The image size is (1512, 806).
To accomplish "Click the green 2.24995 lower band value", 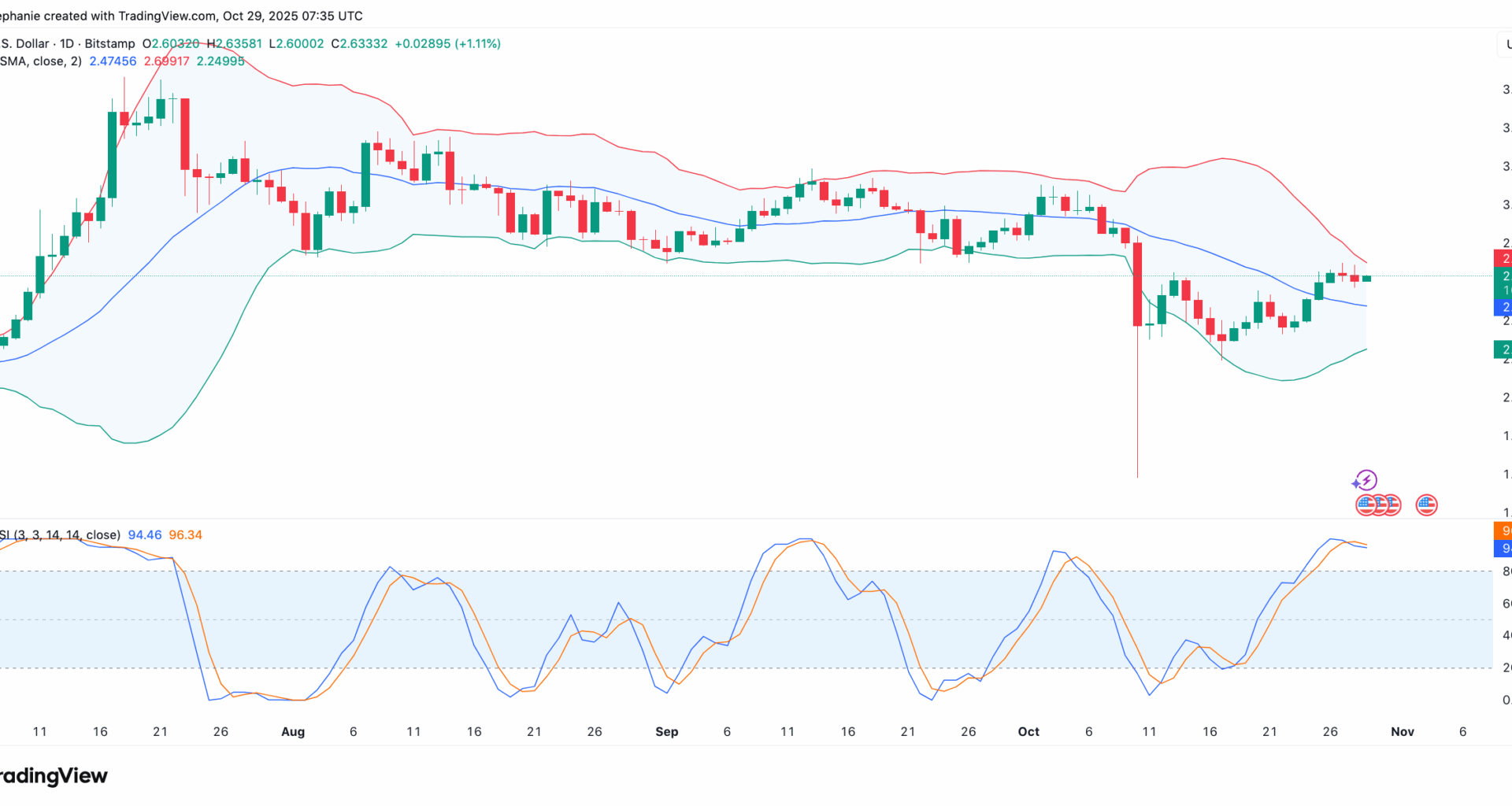I will [x=220, y=61].
